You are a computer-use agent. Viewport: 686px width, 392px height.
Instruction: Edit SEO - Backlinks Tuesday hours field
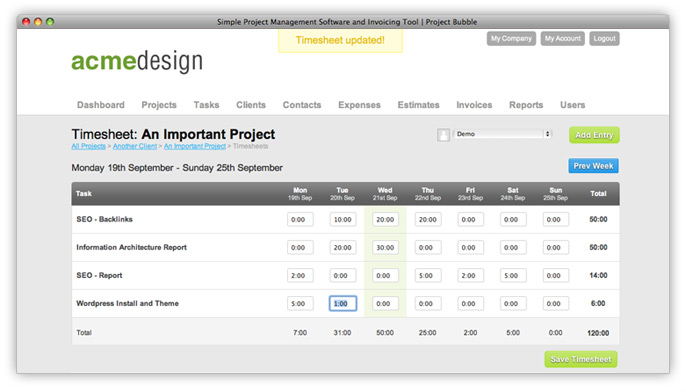click(343, 219)
